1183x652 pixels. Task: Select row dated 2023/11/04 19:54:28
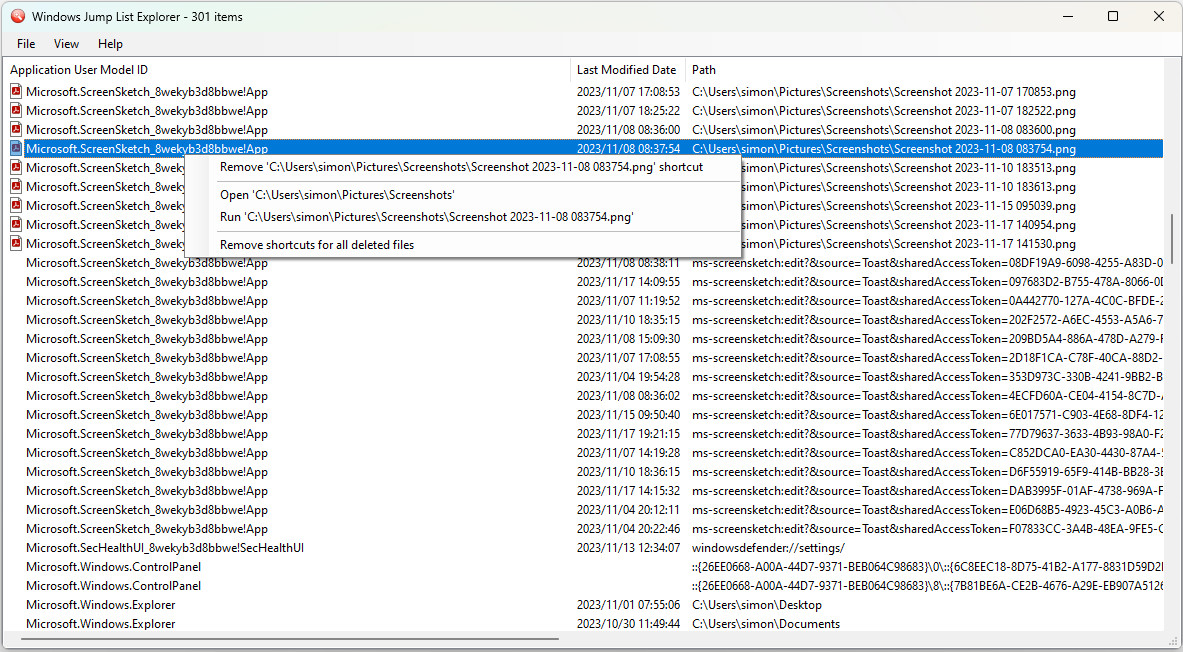(582, 377)
